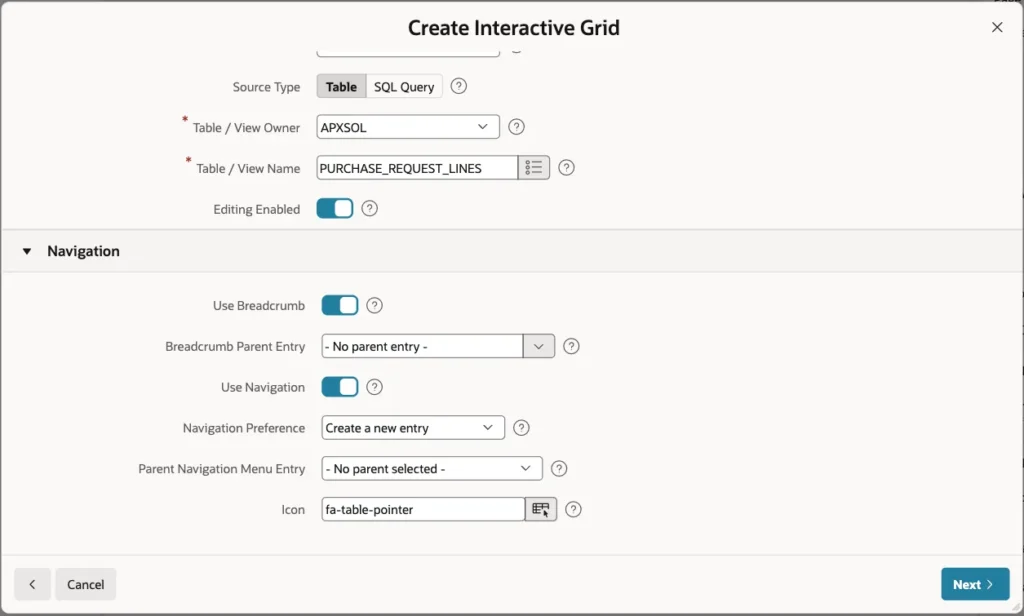
Task: Open table list picker for Table / View Name
Action: pos(534,168)
